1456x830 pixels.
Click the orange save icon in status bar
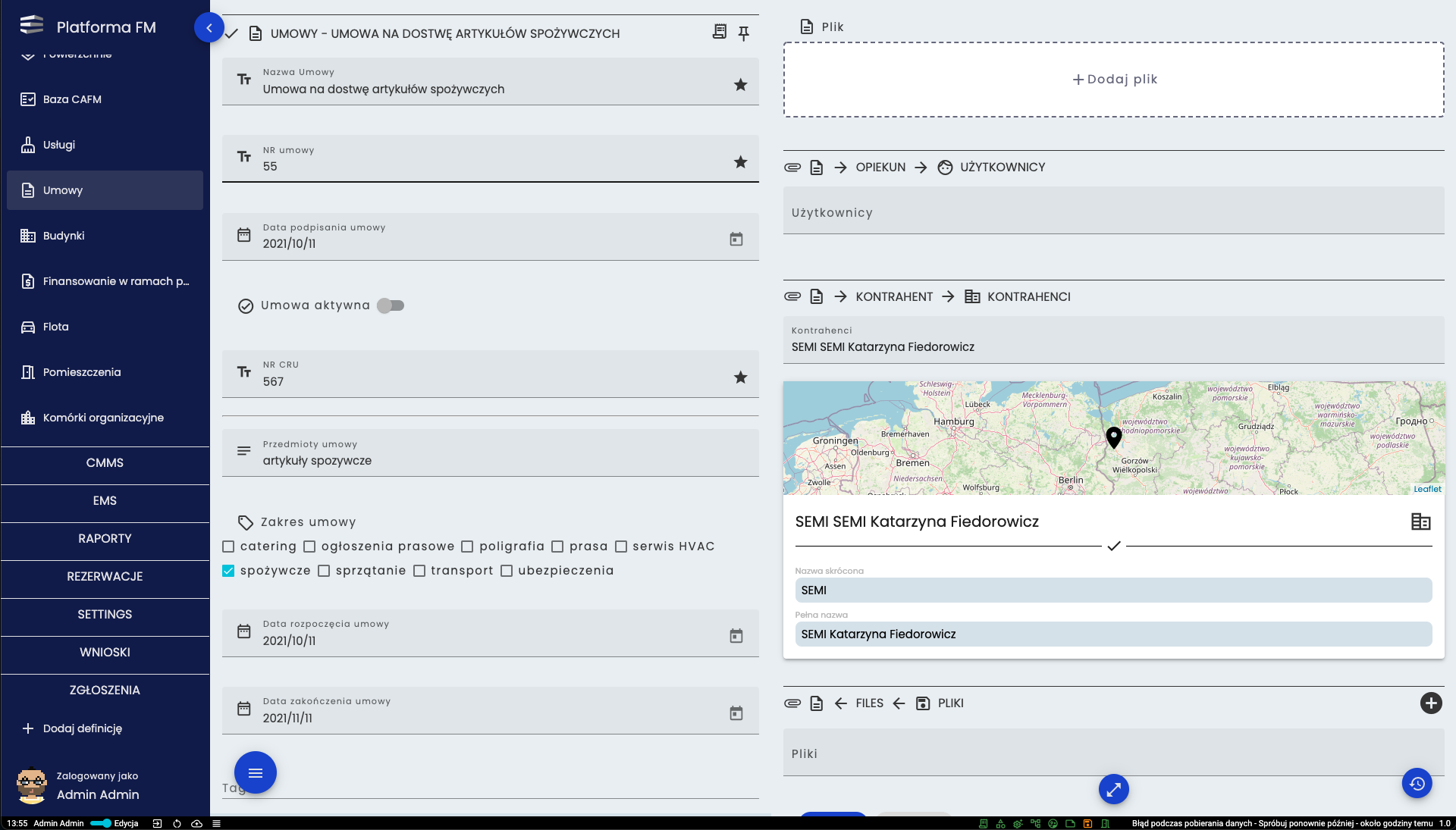point(1087,823)
